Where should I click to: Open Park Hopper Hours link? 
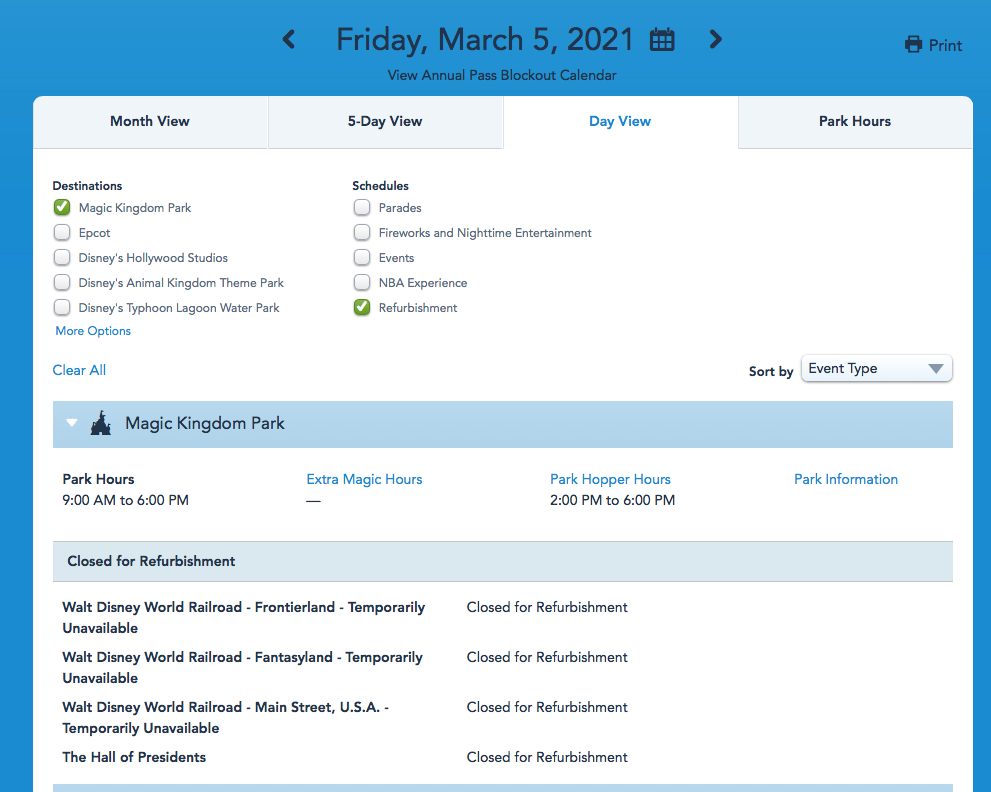610,479
